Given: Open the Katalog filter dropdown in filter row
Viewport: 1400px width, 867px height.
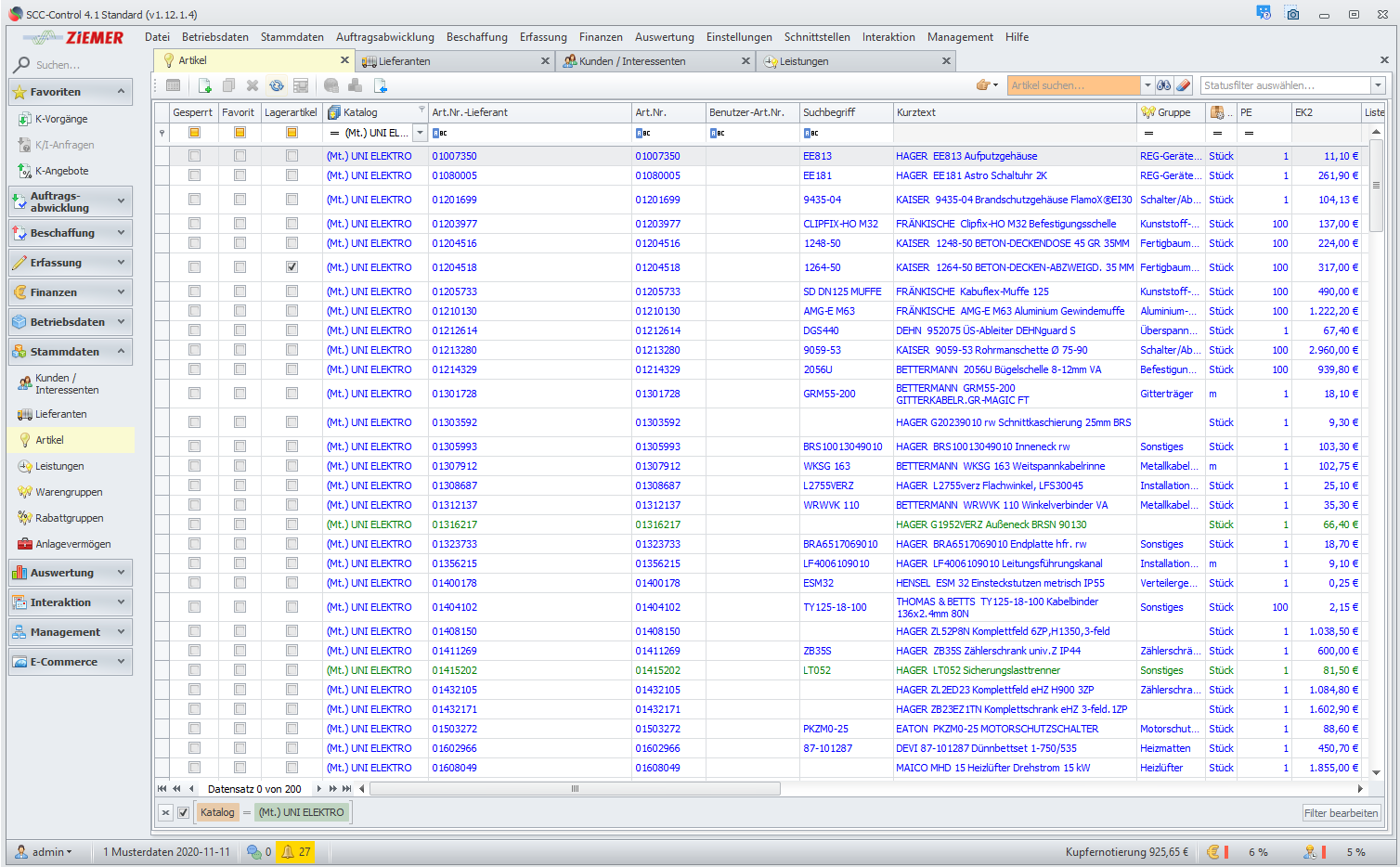Looking at the screenshot, I should [x=420, y=133].
